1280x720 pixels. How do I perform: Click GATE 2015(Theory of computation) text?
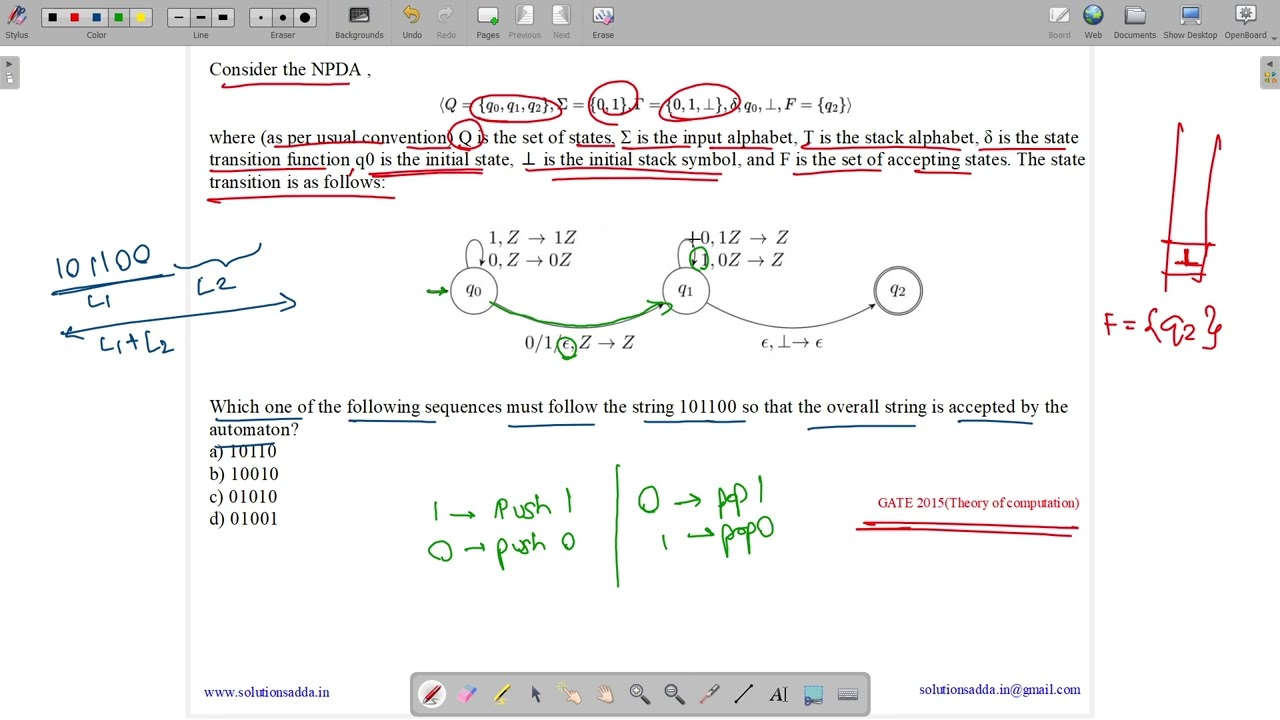click(978, 503)
